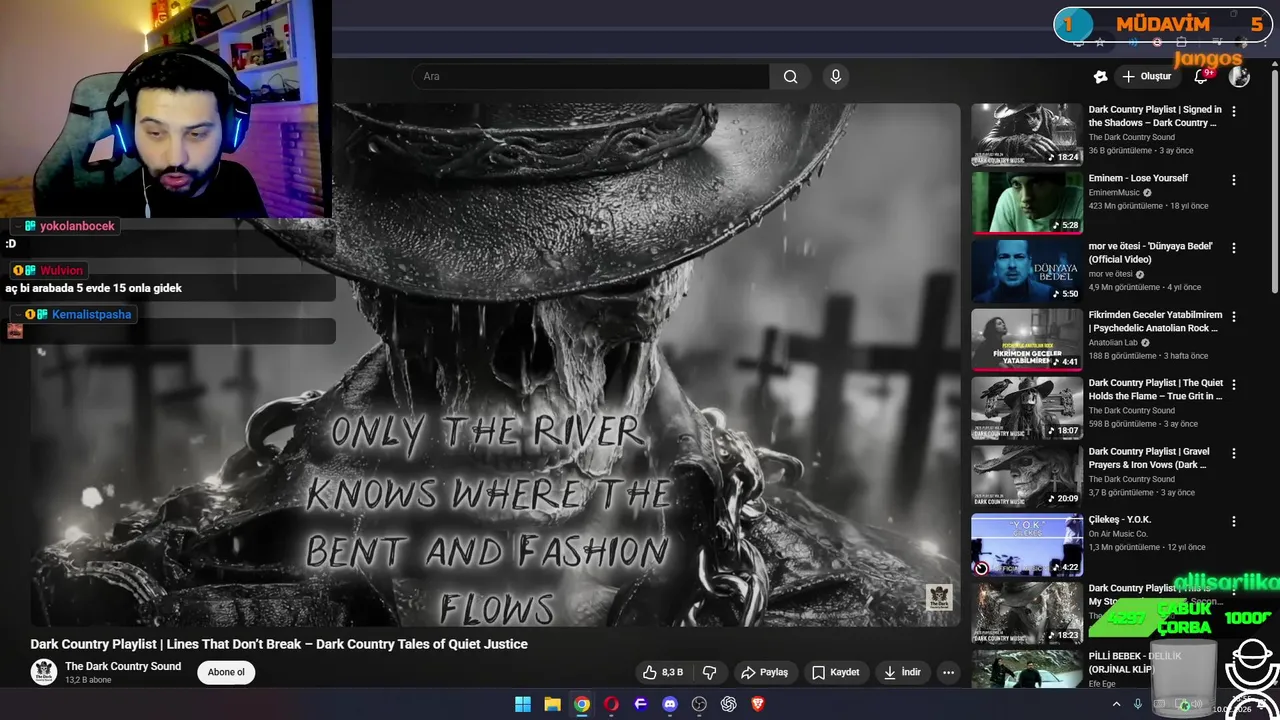Viewport: 1280px width, 720px height.
Task: Open options for Gravel Prayers & Iron Vows
Action: click(x=1234, y=453)
